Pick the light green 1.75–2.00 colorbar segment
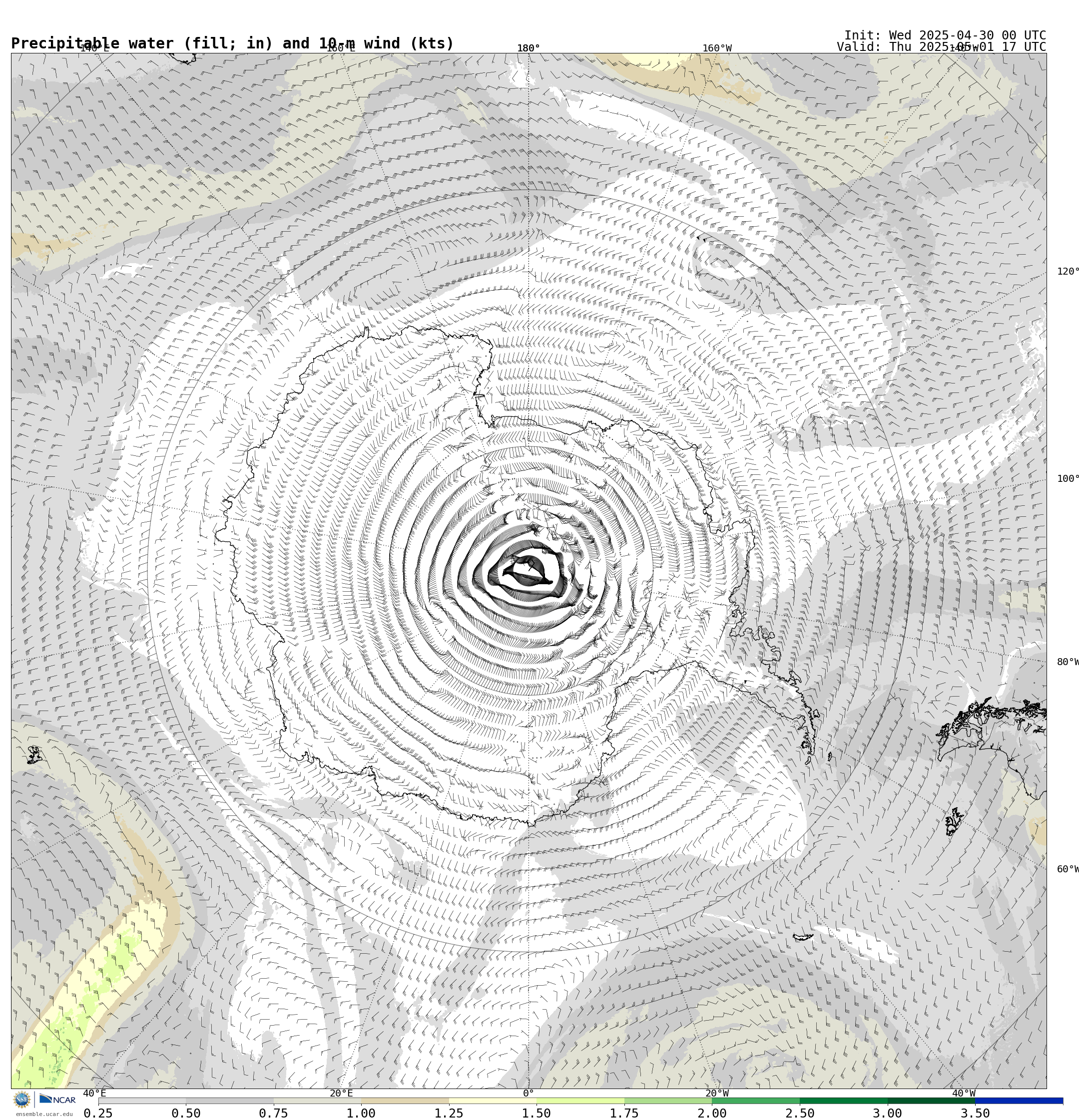This screenshot has height=1120, width=1079. [x=668, y=1101]
